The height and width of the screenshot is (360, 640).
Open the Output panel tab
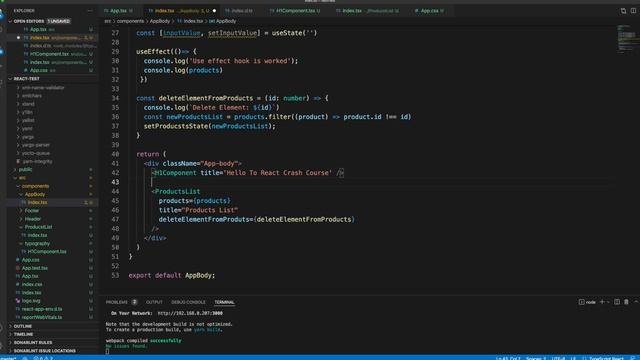(154, 302)
